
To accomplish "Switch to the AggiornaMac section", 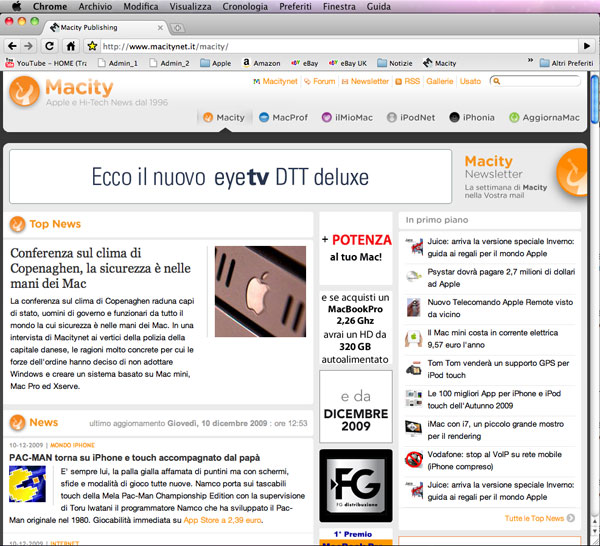I will pyautogui.click(x=545, y=117).
